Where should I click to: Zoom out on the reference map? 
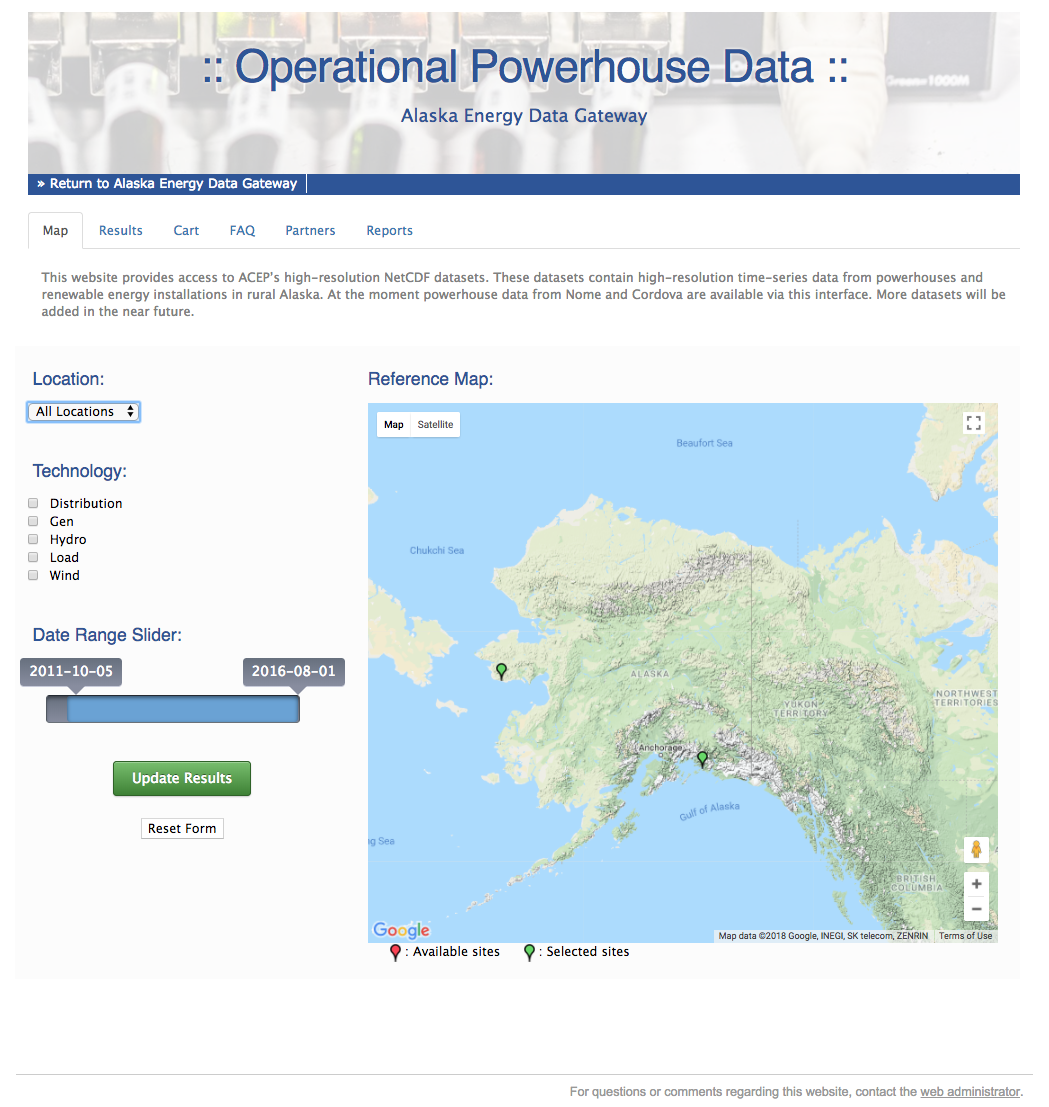coord(976,909)
